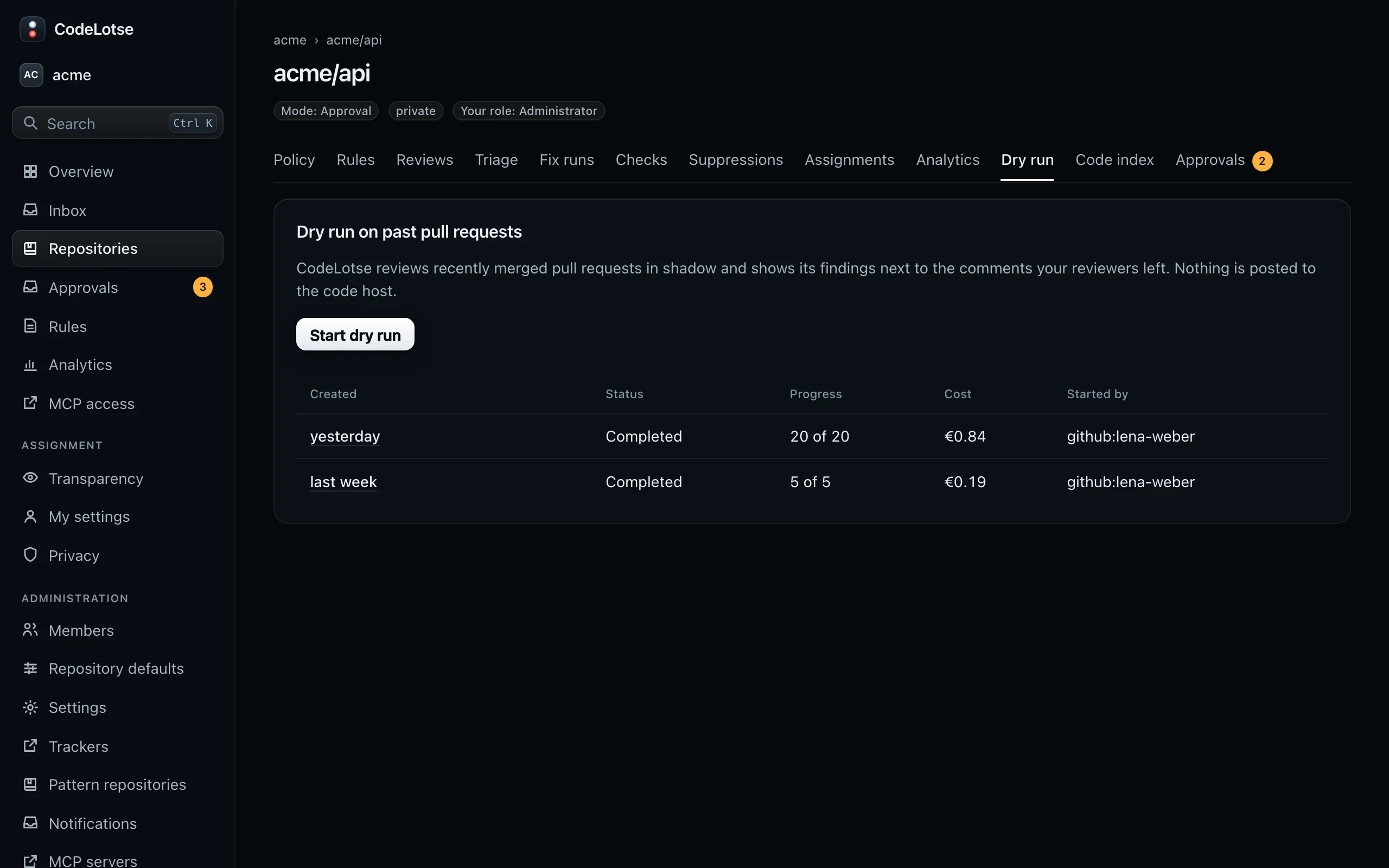Click the Trackers external-link icon
1389x868 pixels.
point(30,746)
